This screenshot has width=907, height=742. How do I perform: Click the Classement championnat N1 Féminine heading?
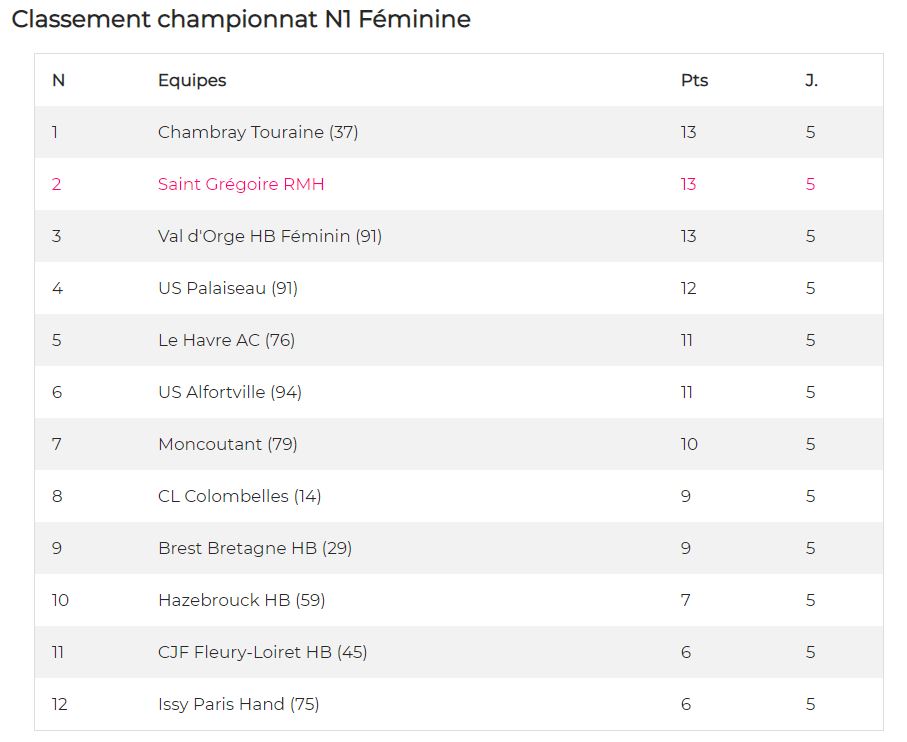(x=241, y=19)
